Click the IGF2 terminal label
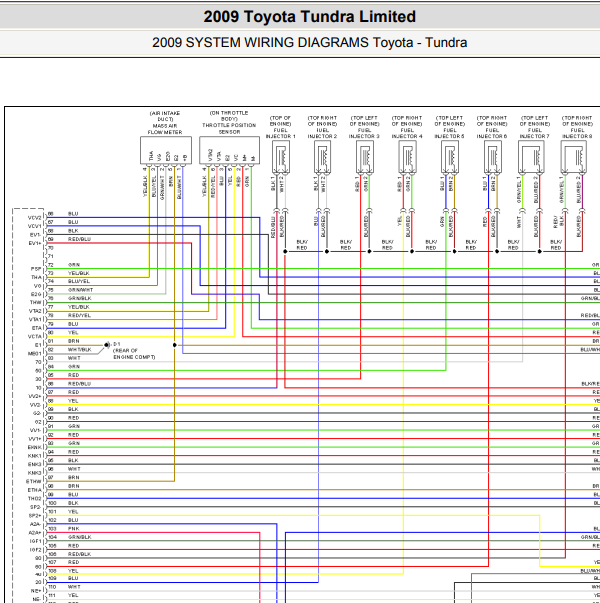The width and height of the screenshot is (600, 603). [35, 550]
